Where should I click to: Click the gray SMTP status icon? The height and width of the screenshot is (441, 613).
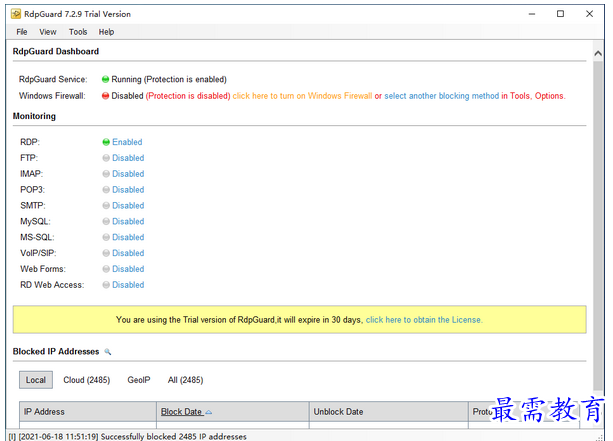click(x=106, y=206)
